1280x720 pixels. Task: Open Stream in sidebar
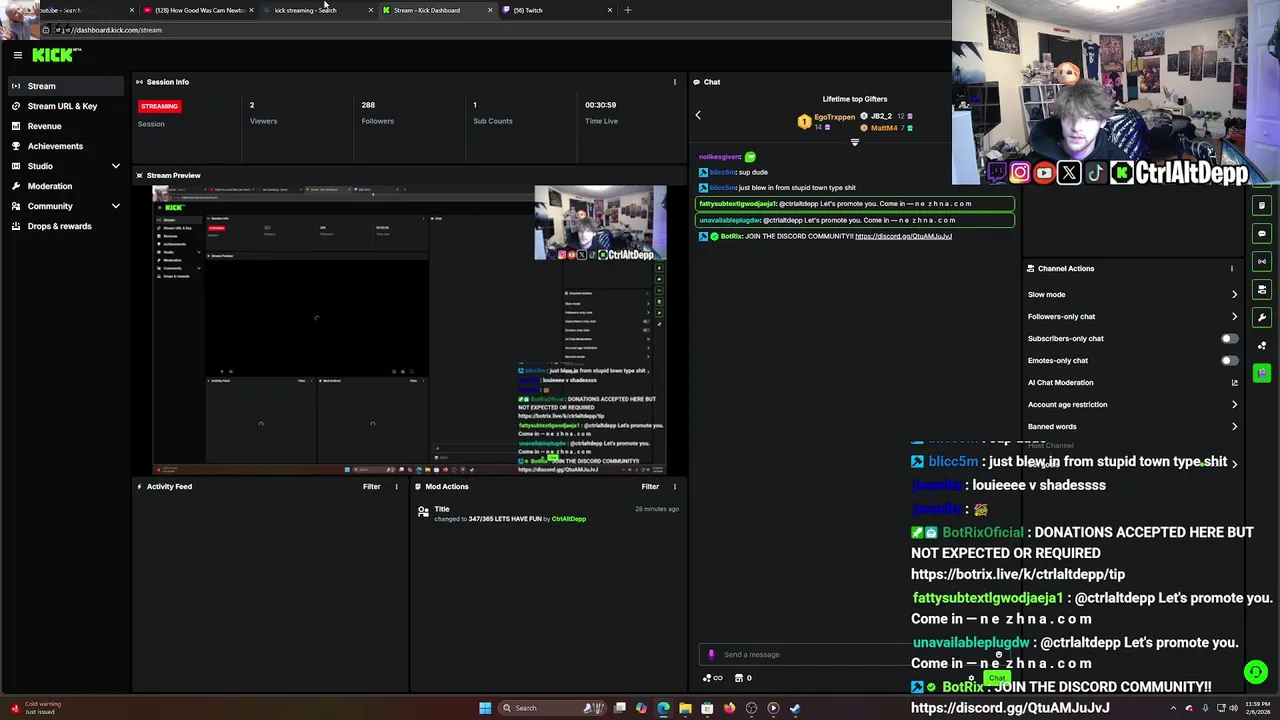coord(65,86)
